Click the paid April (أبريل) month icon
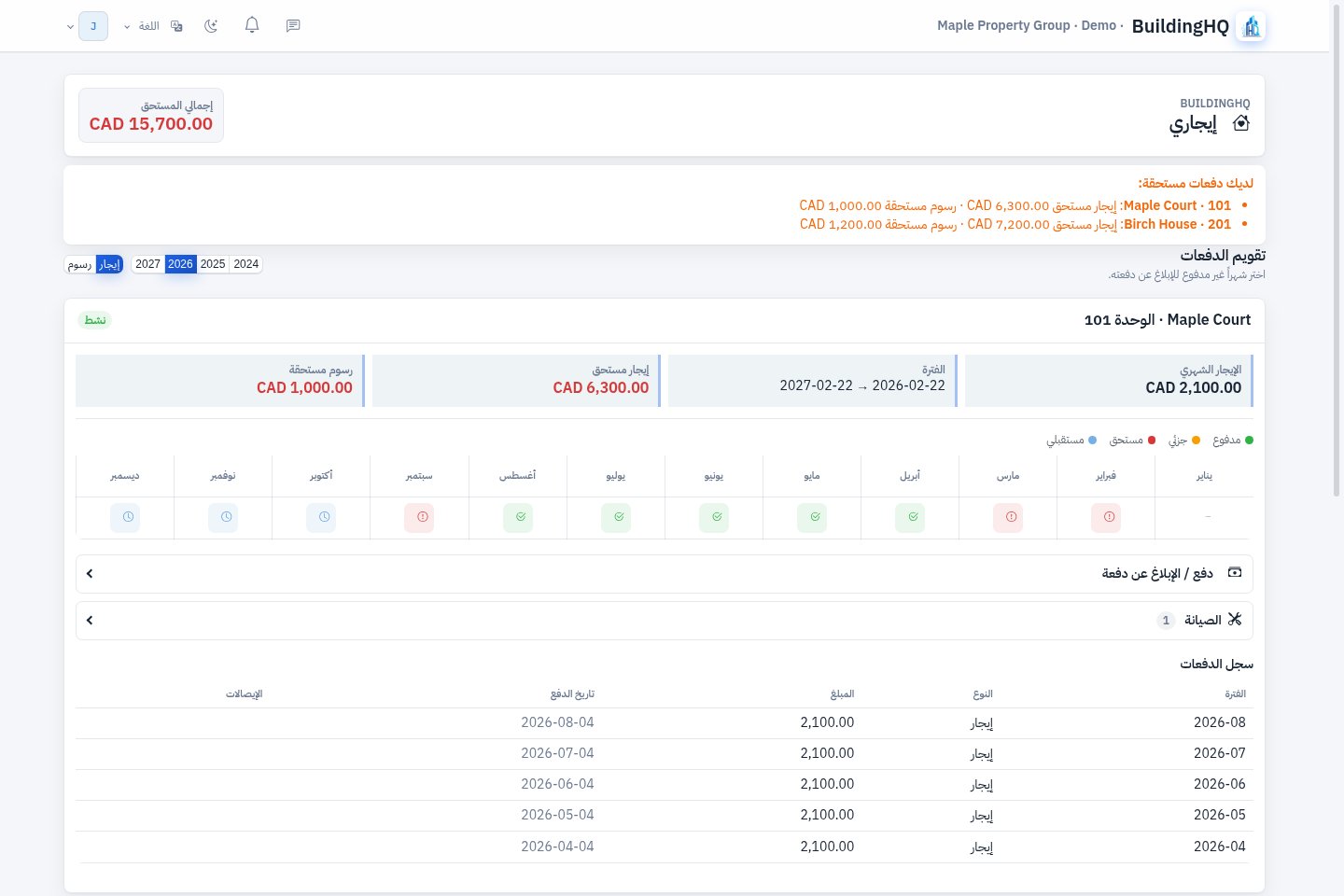The height and width of the screenshot is (896, 1344). 910,518
